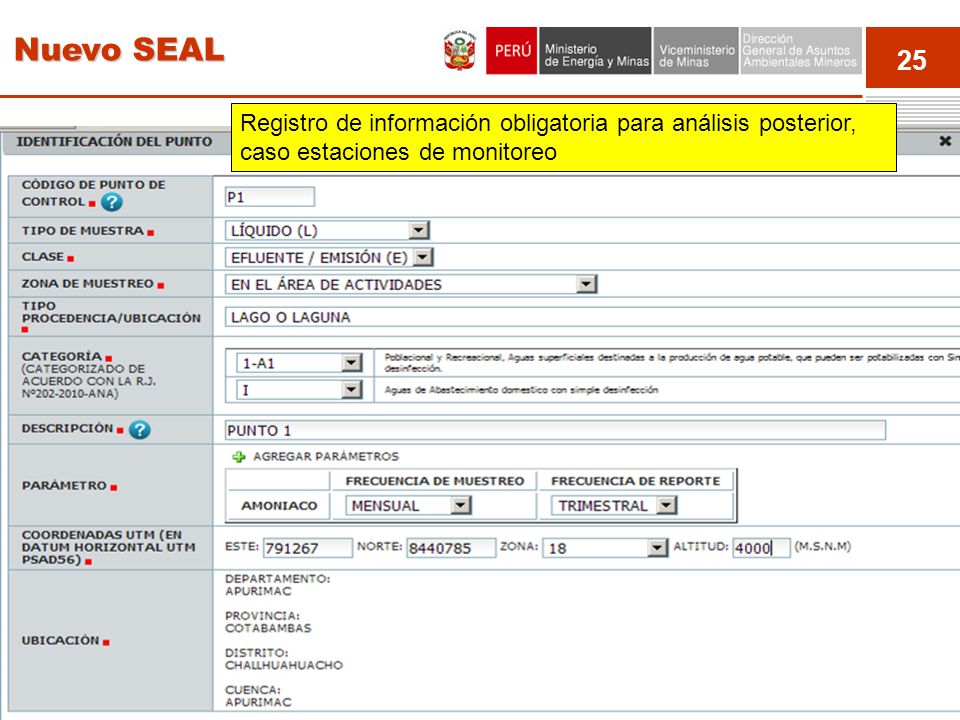Click the Dirección General de Asuntos Ambientales Mineros banner

point(801,51)
